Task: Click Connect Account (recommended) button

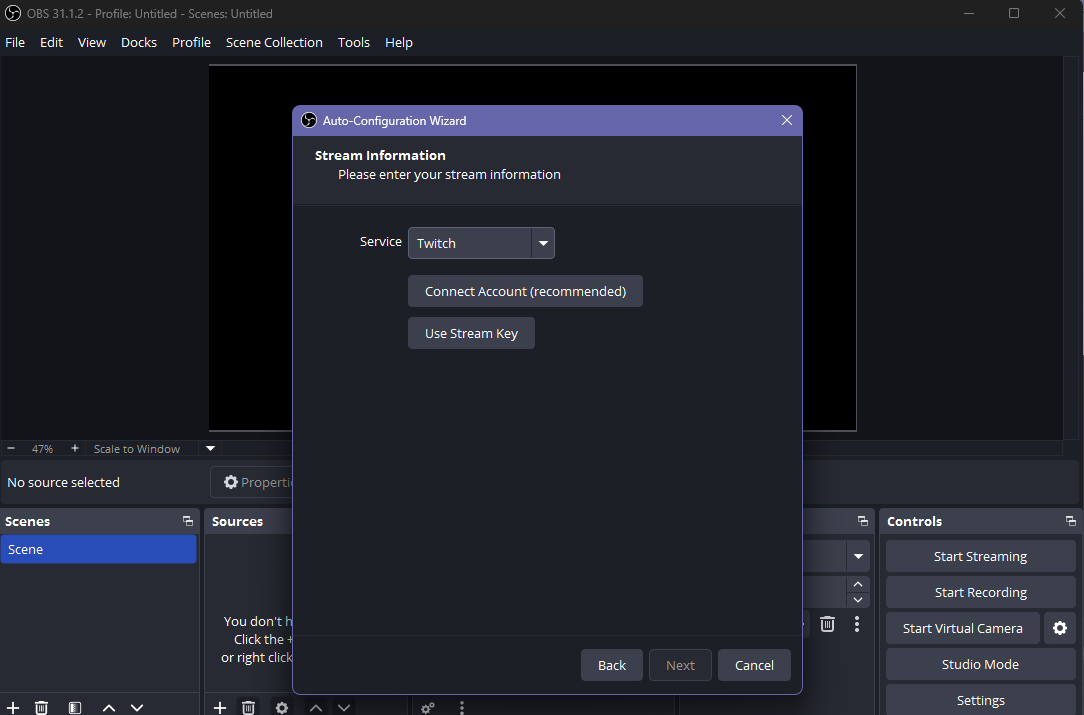Action: tap(525, 291)
